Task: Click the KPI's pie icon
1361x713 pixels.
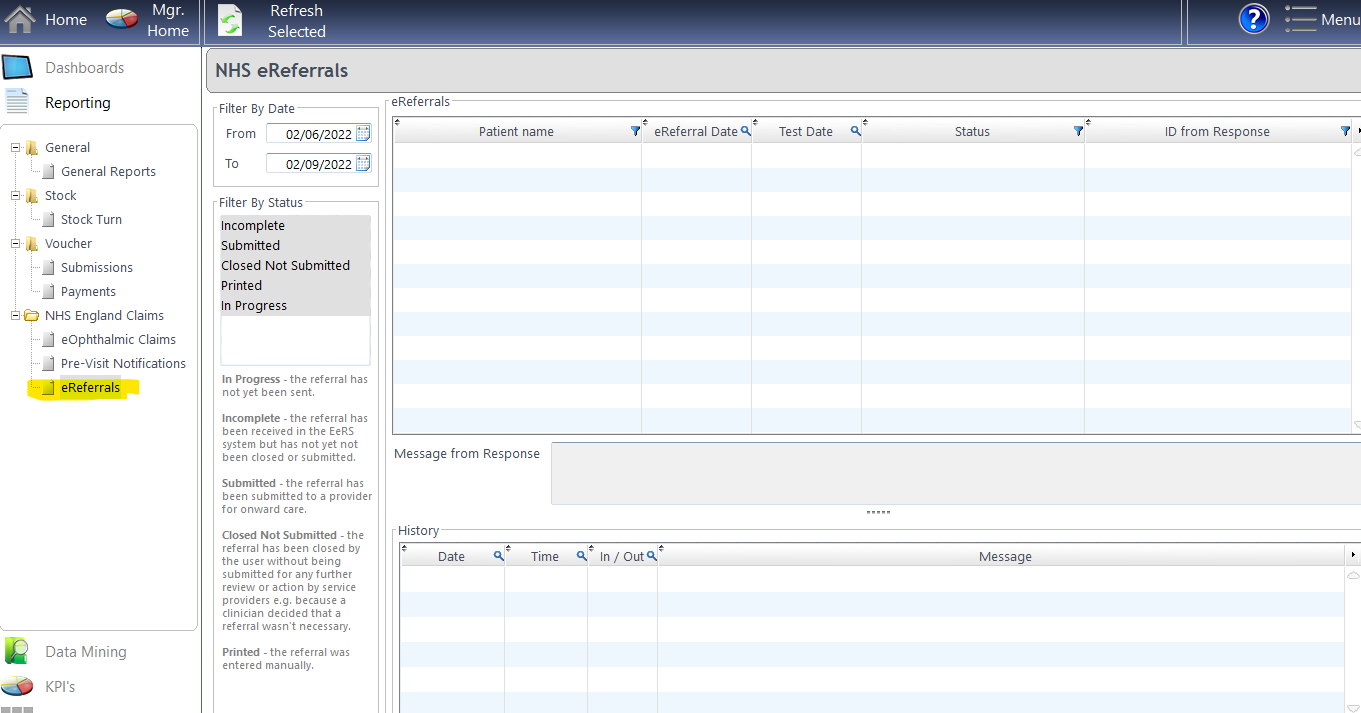Action: pyautogui.click(x=17, y=686)
